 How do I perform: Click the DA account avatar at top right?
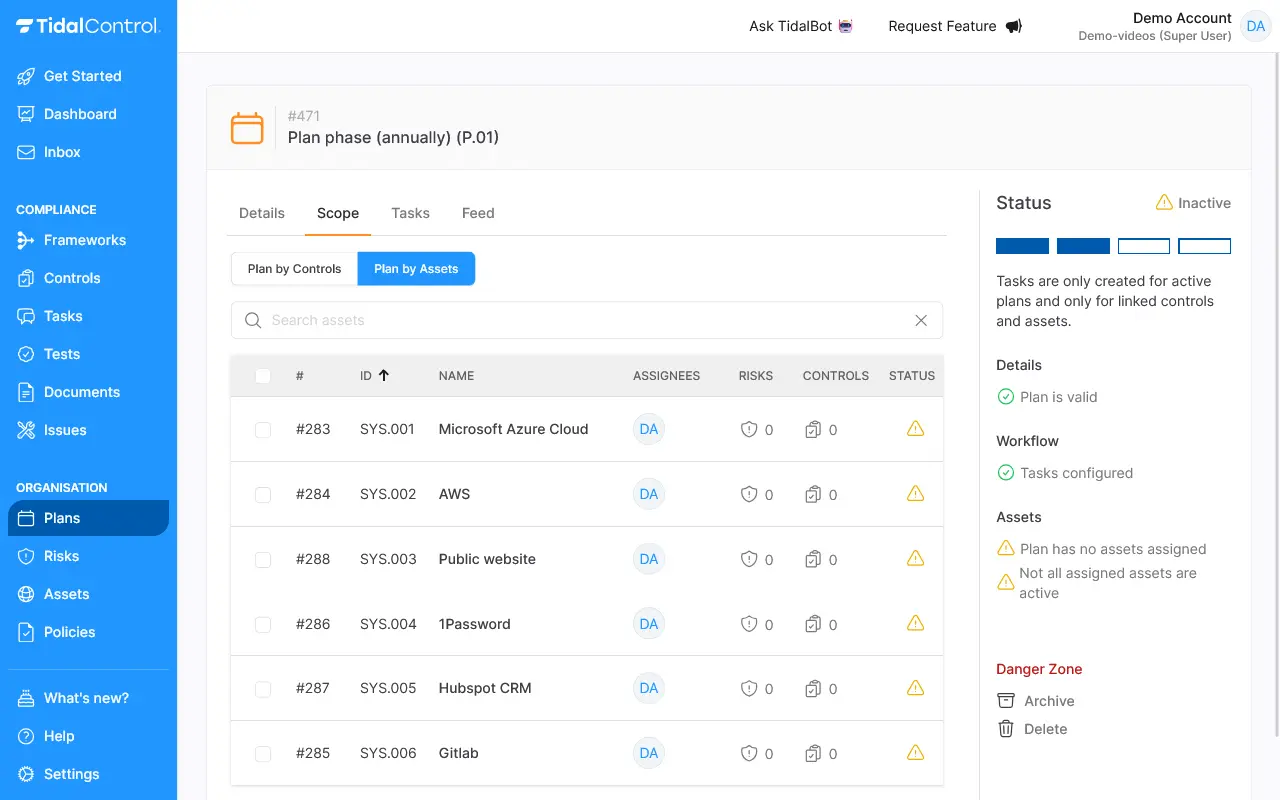click(x=1255, y=26)
